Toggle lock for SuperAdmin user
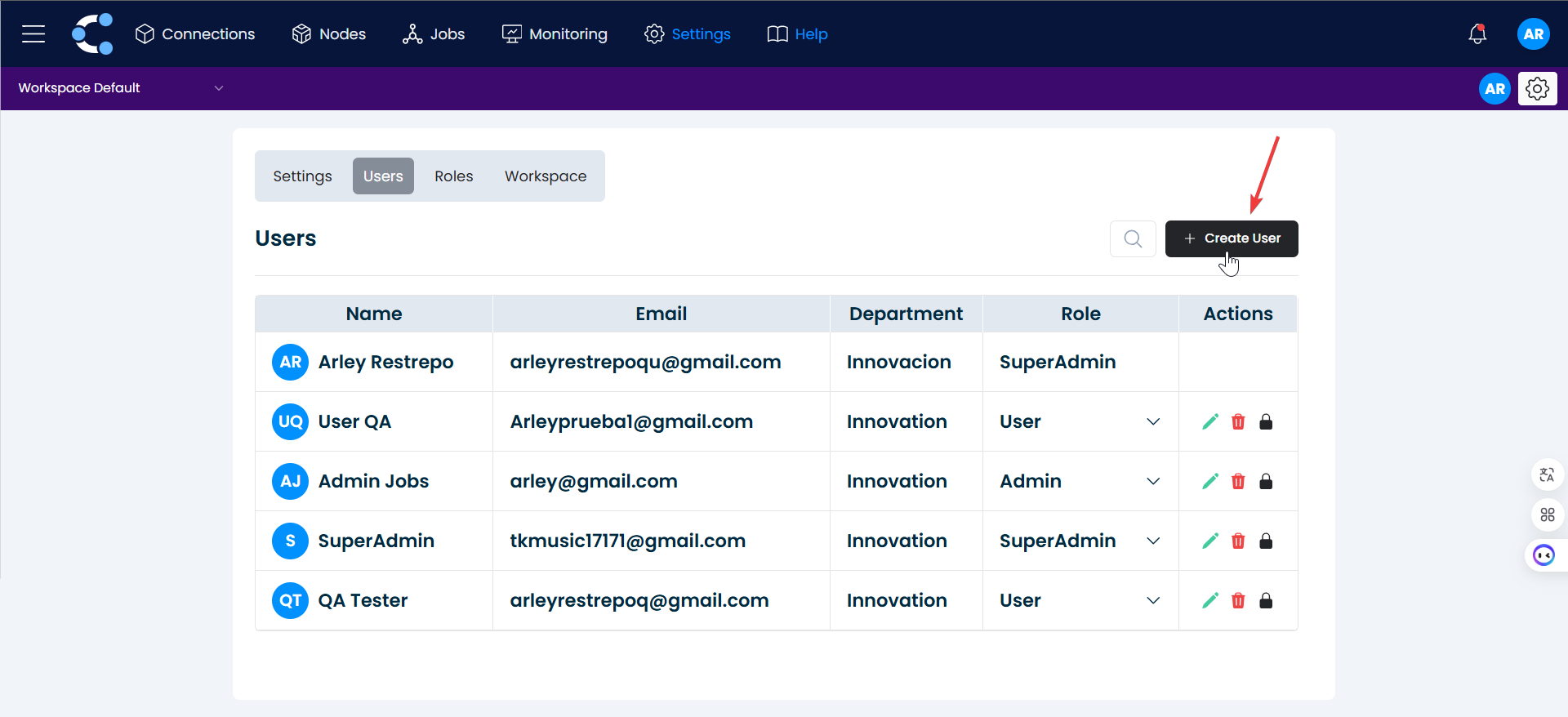 tap(1266, 541)
